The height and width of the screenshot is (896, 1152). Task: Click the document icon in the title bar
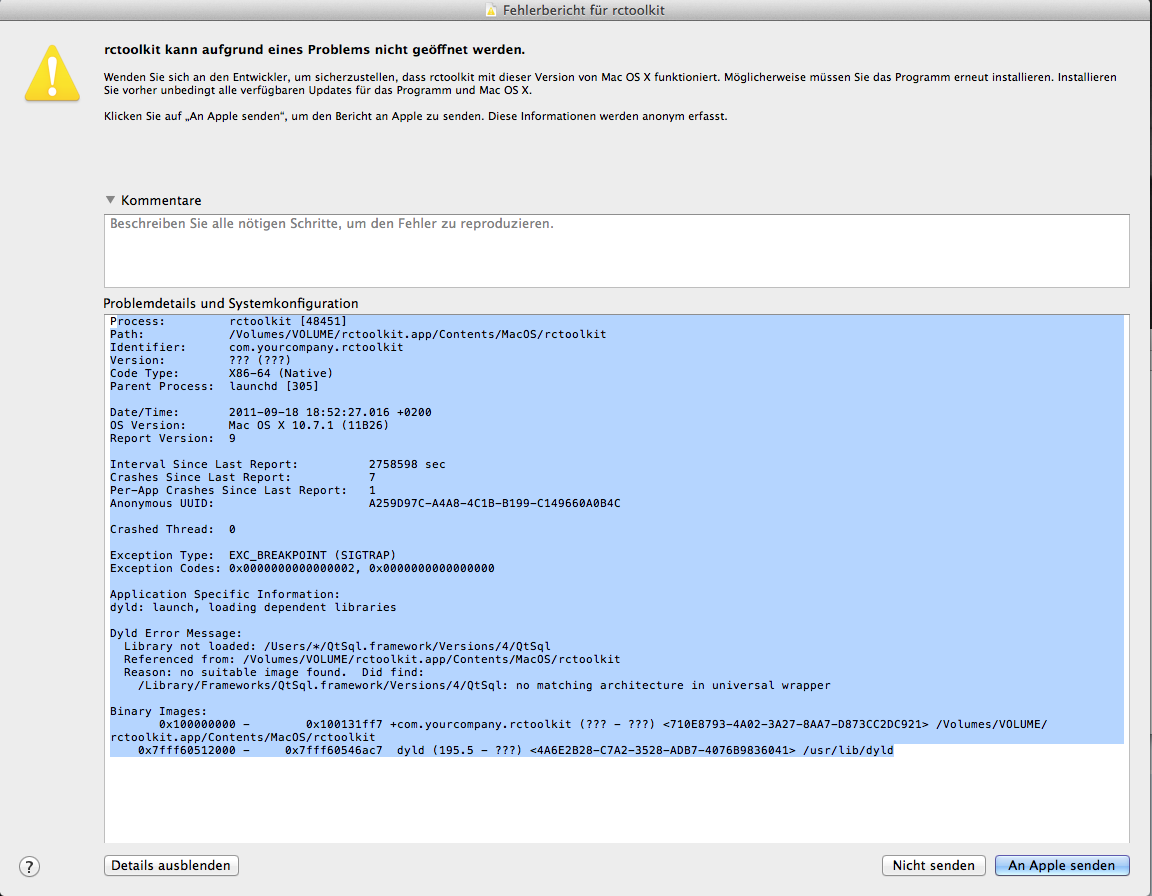point(491,10)
